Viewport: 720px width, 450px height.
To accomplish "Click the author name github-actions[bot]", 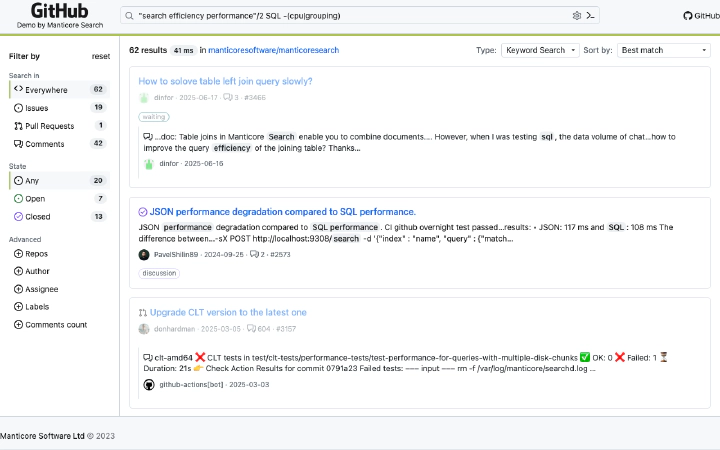I will click(x=191, y=385).
